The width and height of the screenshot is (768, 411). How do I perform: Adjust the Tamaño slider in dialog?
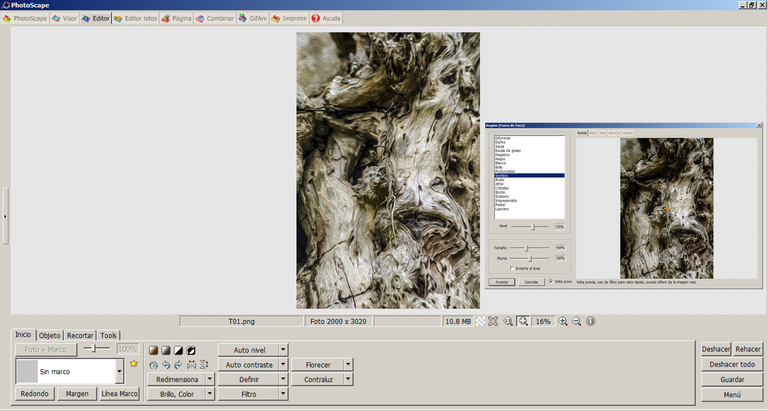[527, 248]
